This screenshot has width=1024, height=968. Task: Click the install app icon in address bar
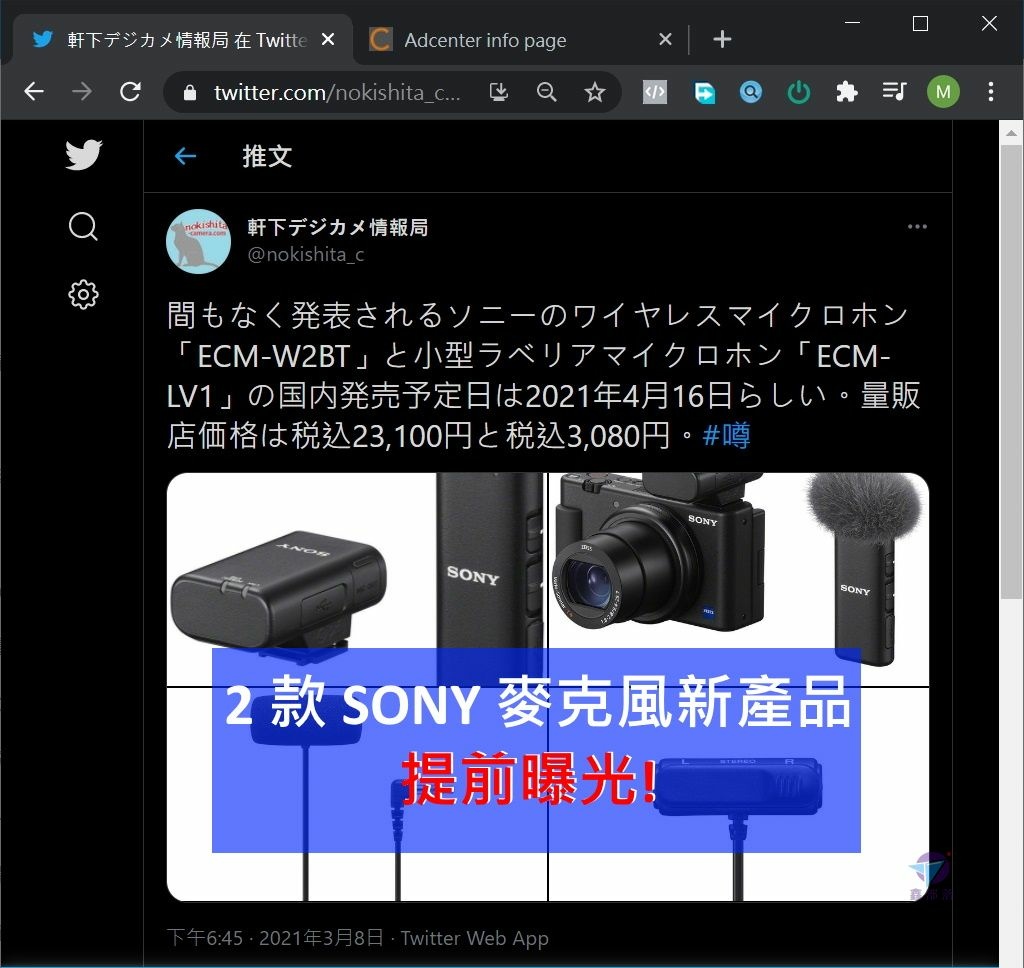(x=499, y=92)
